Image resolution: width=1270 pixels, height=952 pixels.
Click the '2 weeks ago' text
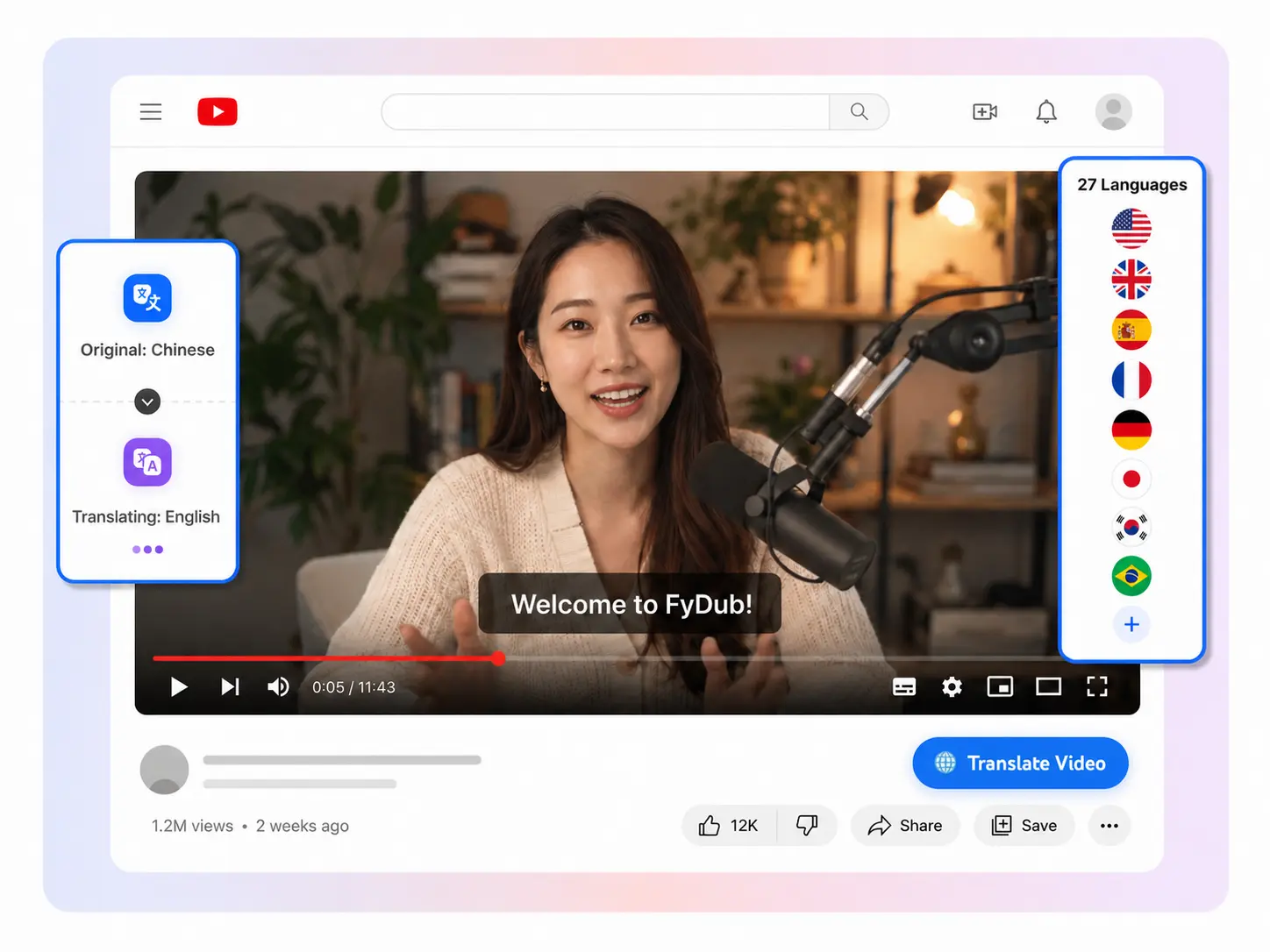coord(303,826)
